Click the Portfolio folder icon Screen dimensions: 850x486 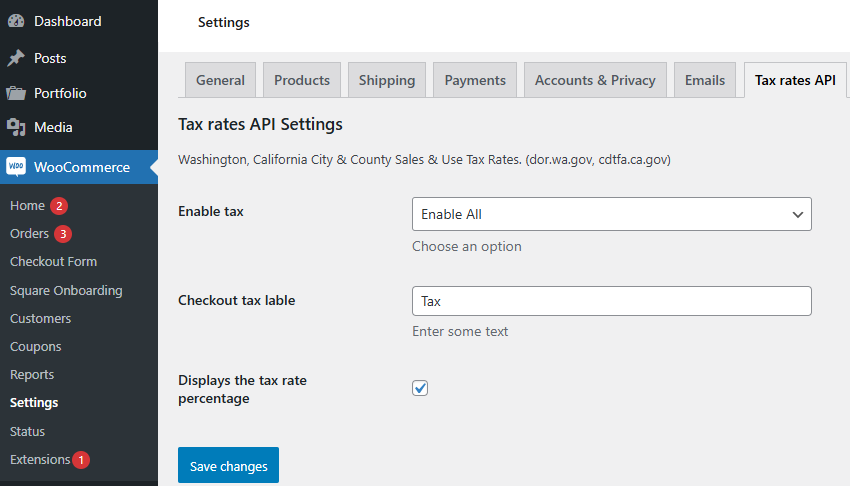[16, 93]
